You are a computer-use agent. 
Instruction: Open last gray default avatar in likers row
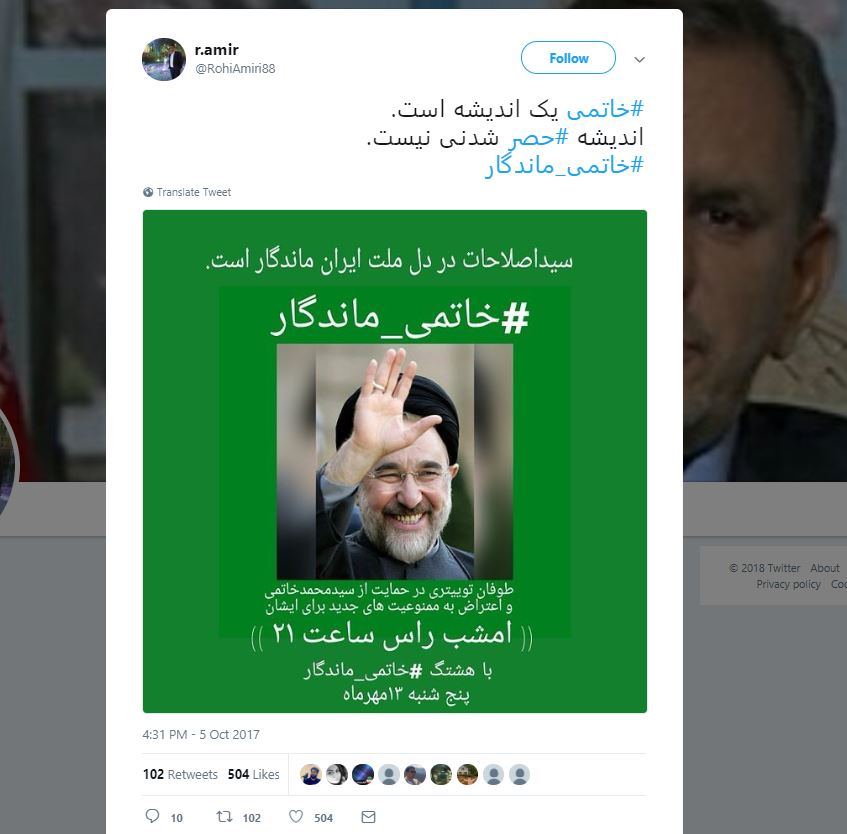(x=519, y=775)
